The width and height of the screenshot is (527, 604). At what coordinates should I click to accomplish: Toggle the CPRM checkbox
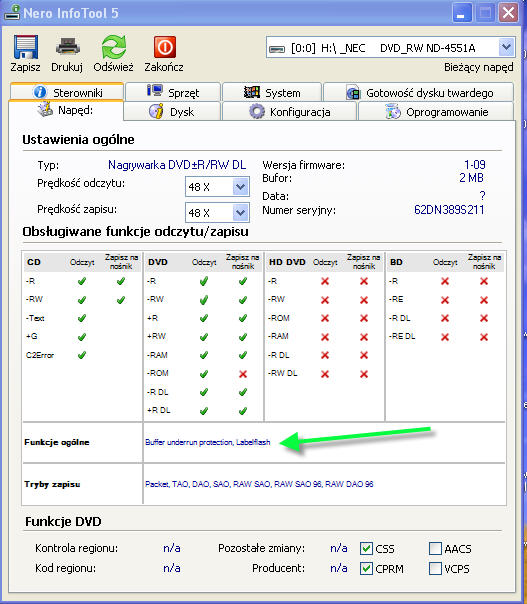coord(366,569)
